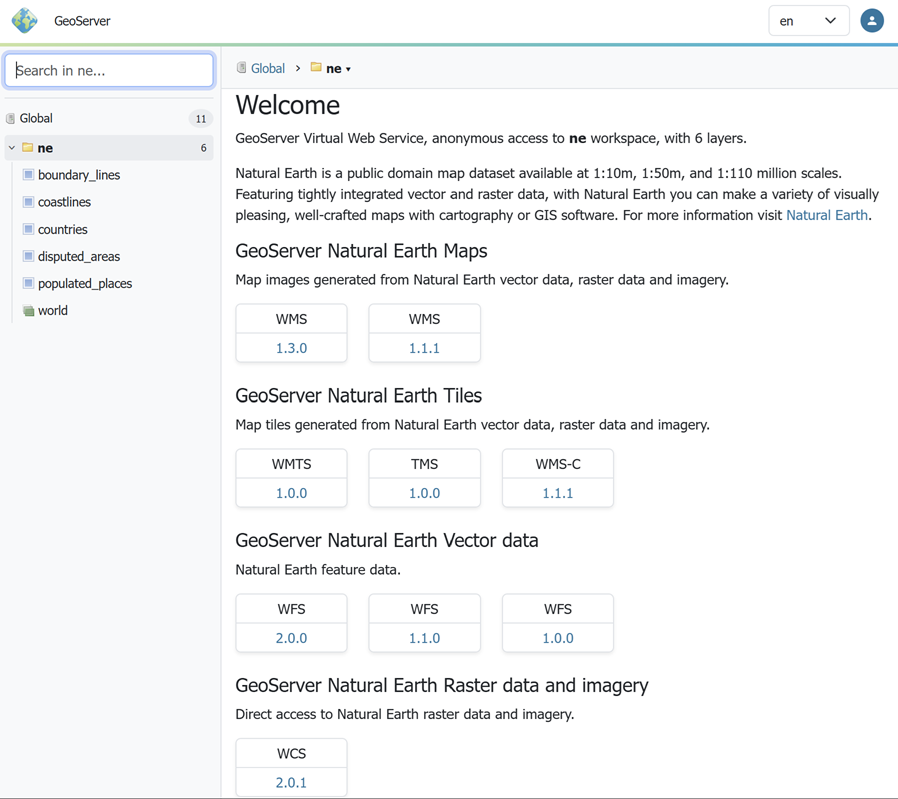
Task: Open the Natural Earth hyperlink
Action: click(x=826, y=215)
